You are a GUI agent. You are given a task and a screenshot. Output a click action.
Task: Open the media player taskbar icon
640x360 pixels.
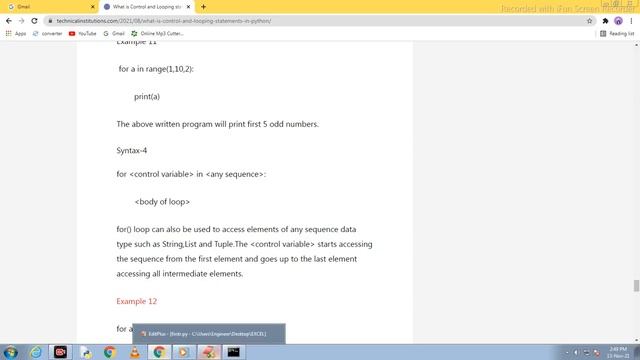[183, 352]
